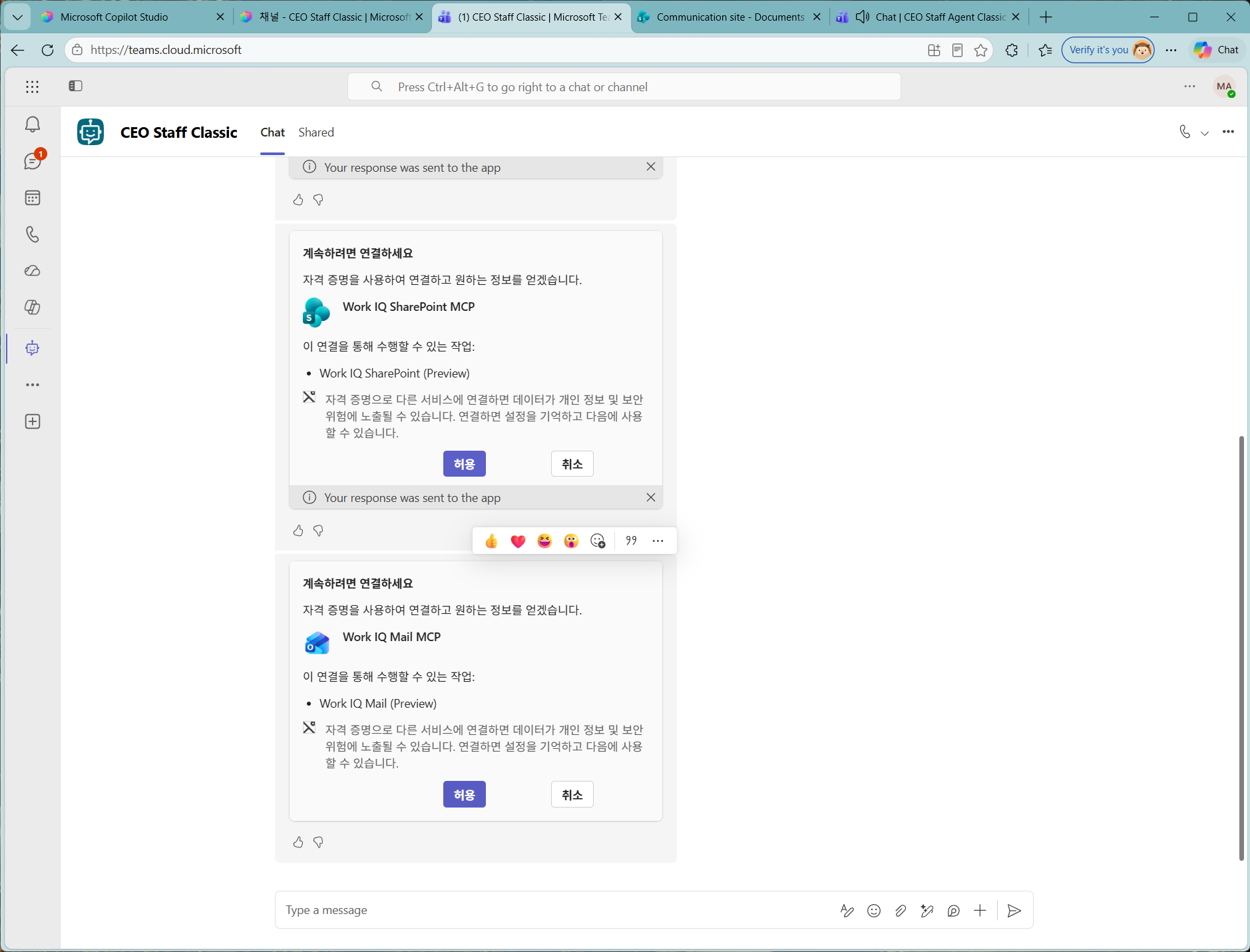Viewport: 1250px width, 952px height.
Task: Open the MA profile avatar
Action: [1224, 87]
